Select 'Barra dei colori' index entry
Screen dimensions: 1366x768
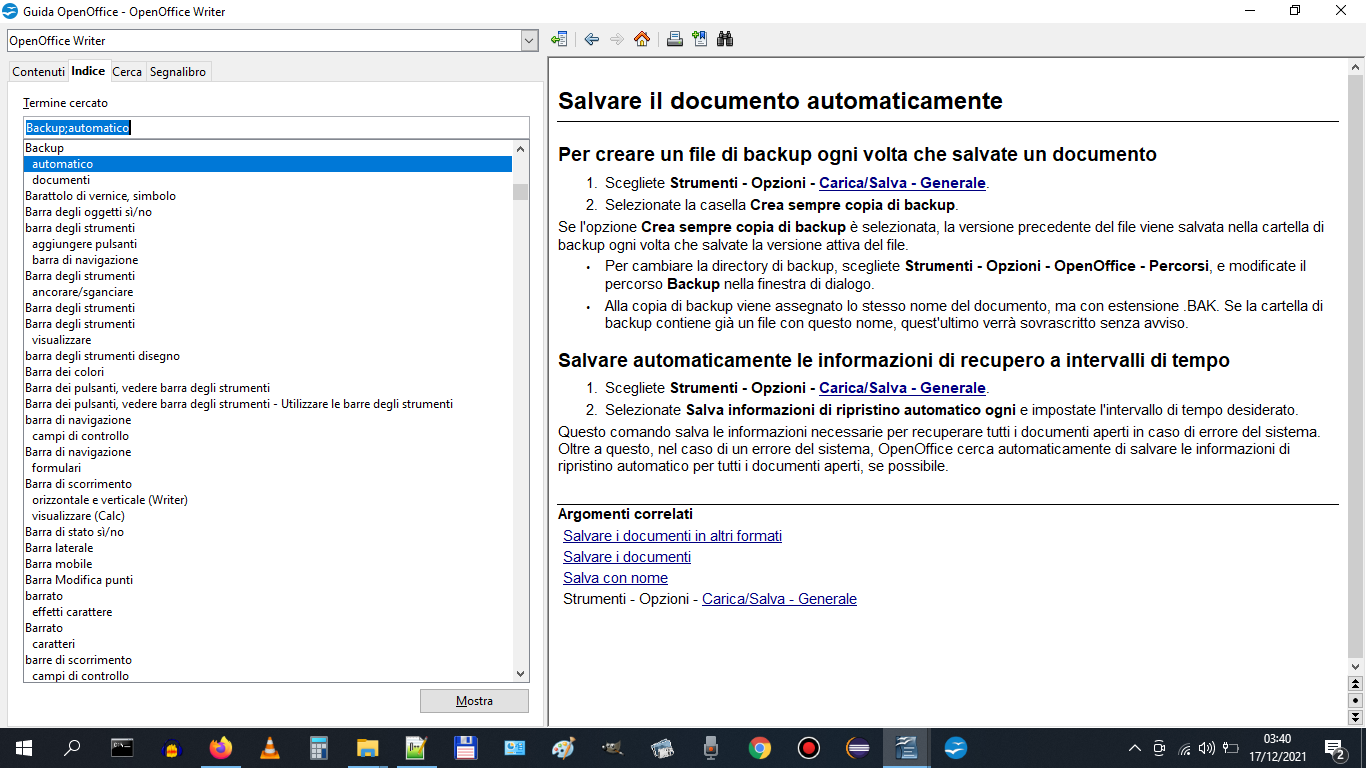(268, 372)
